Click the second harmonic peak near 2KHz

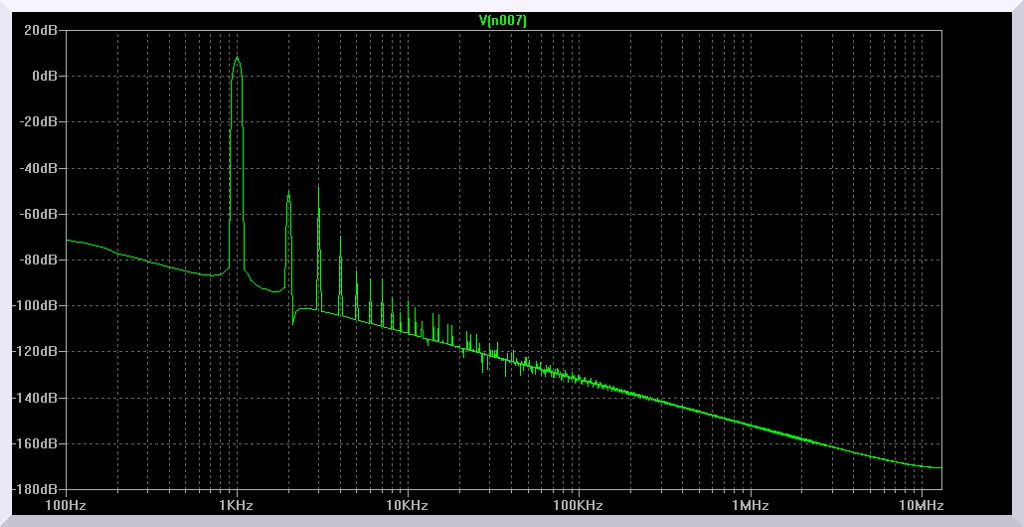click(288, 193)
